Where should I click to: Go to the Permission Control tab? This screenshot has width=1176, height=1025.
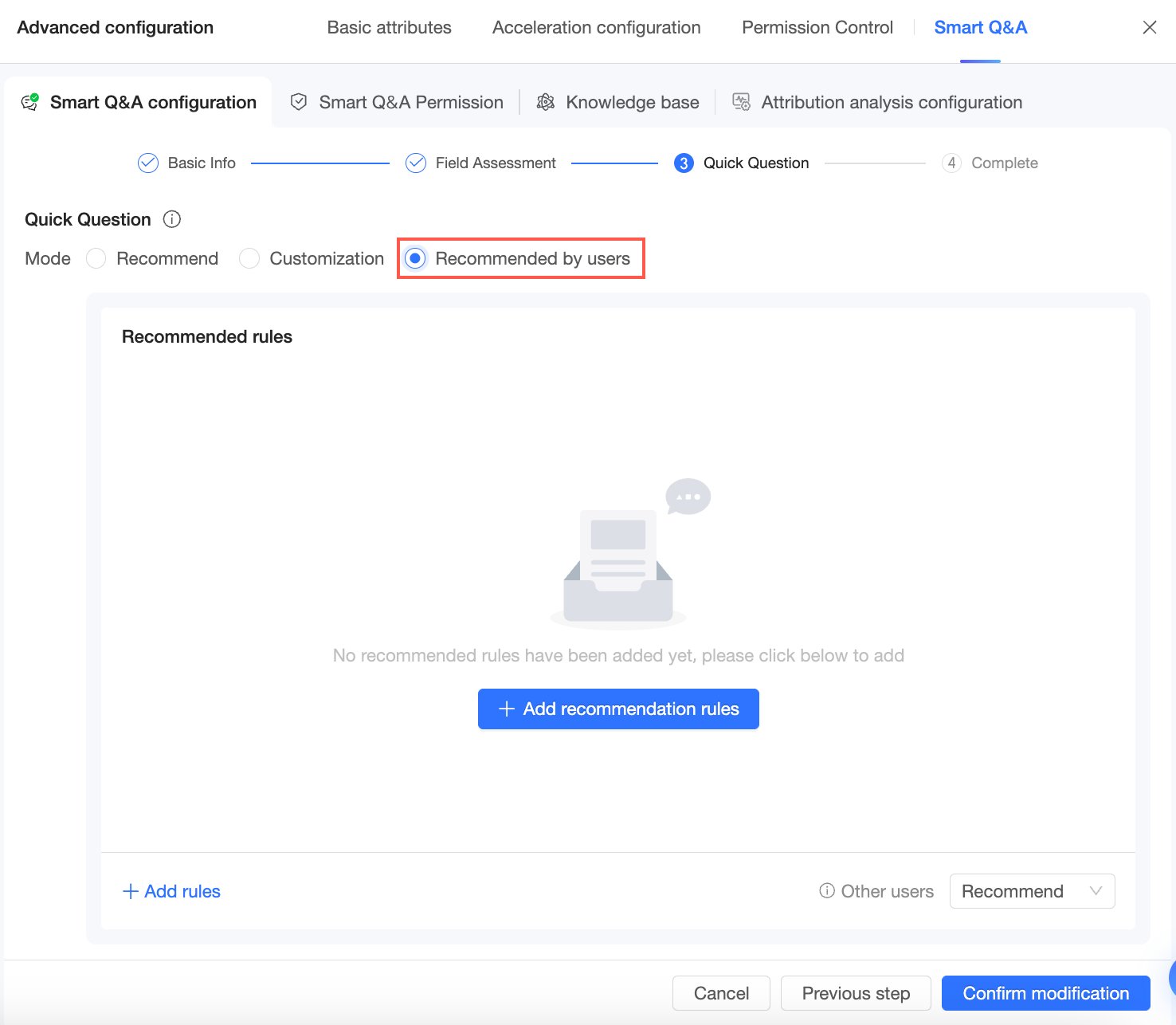coord(817,27)
